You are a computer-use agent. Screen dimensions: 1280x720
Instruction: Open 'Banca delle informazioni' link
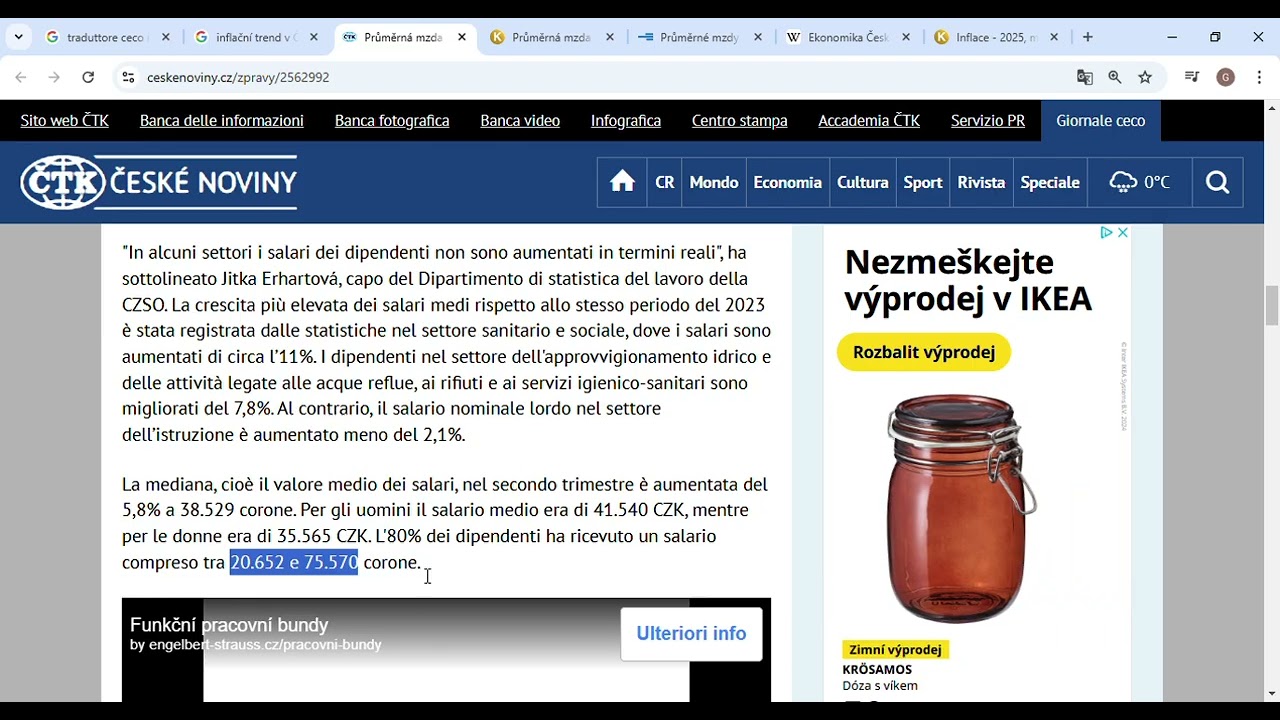[x=222, y=120]
